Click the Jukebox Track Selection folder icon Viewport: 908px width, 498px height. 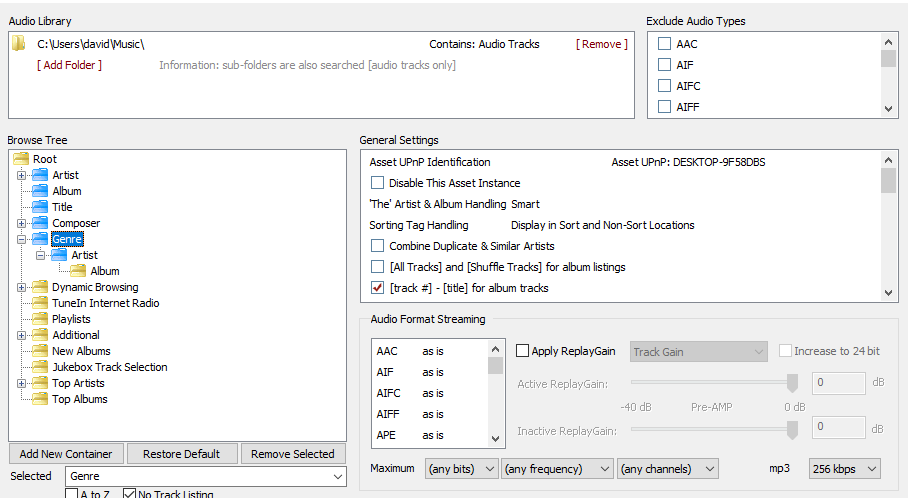pos(40,367)
